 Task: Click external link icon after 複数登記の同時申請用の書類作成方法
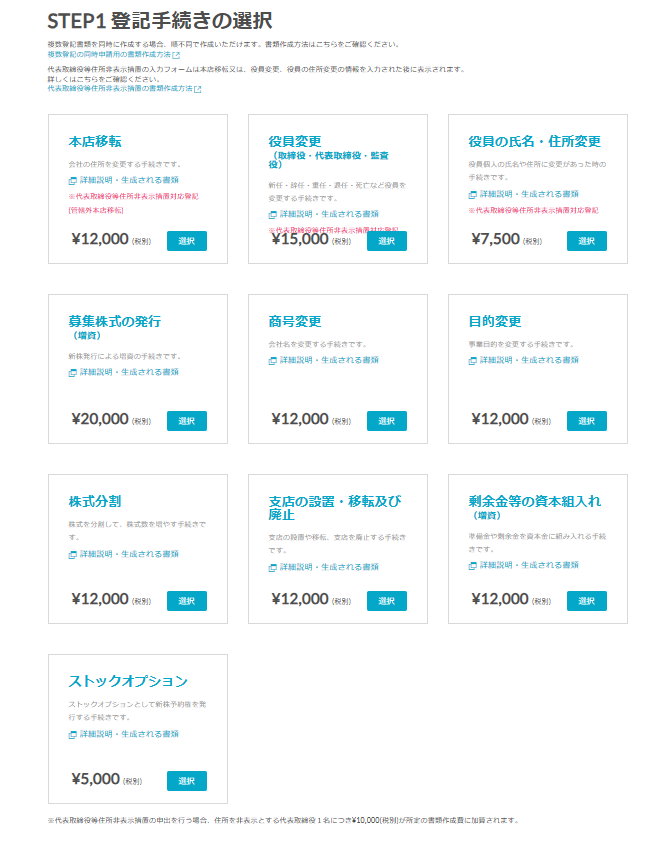[x=176, y=55]
